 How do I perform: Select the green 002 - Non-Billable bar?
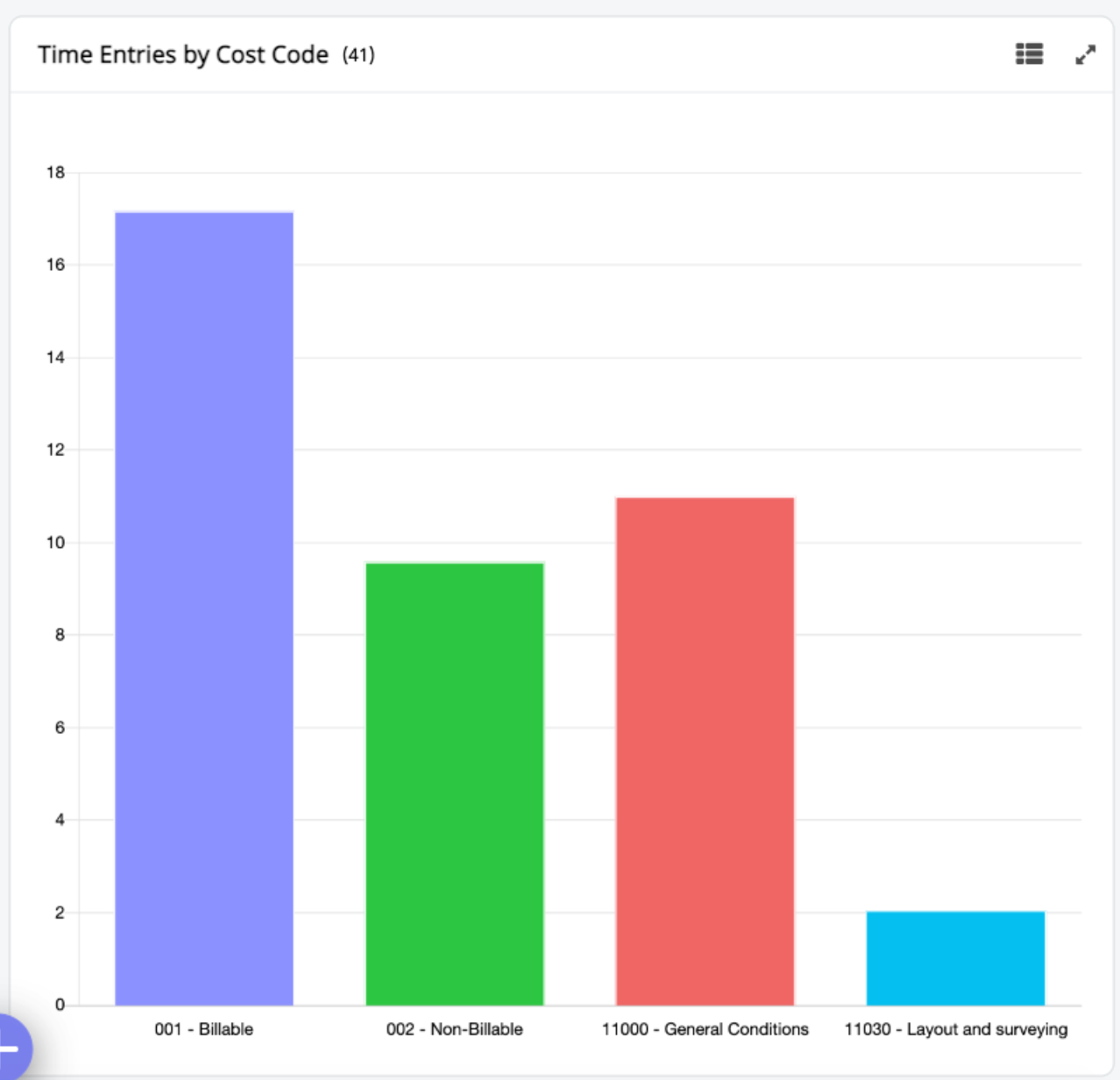click(454, 783)
